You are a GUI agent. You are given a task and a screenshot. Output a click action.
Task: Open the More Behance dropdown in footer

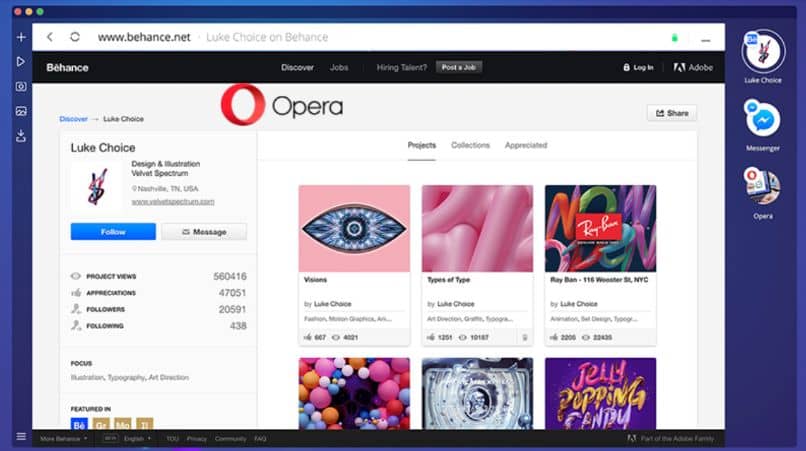(64, 439)
